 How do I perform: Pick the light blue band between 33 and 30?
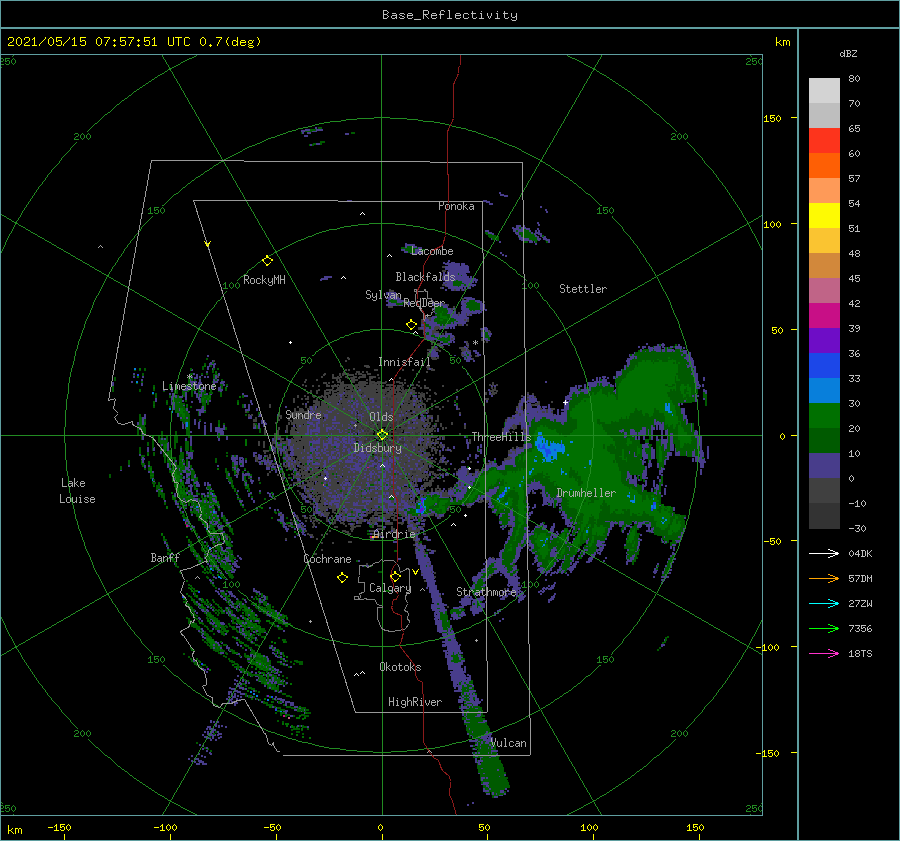tap(824, 391)
